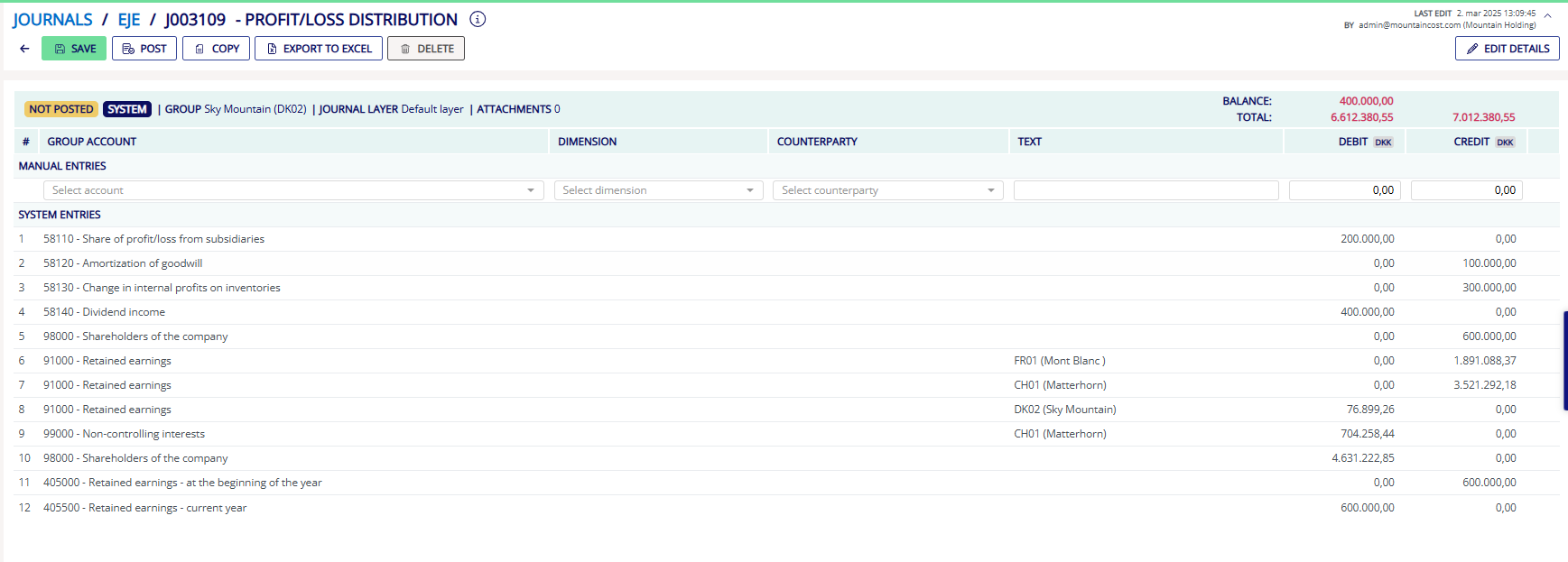Click the debit amount 704.258,44
The width and height of the screenshot is (1568, 562).
(1368, 434)
